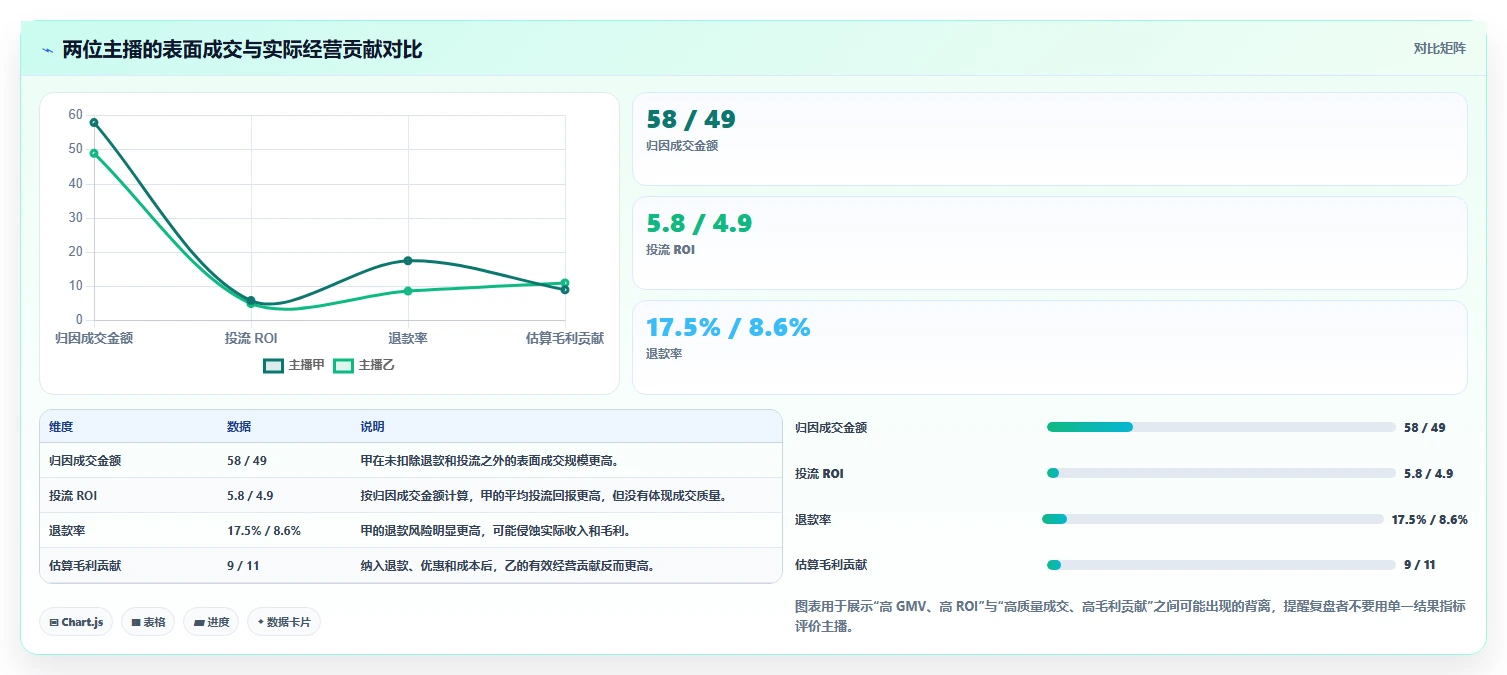Click table cell 估算毛利贡献 in 维度 column

pyautogui.click(x=85, y=565)
